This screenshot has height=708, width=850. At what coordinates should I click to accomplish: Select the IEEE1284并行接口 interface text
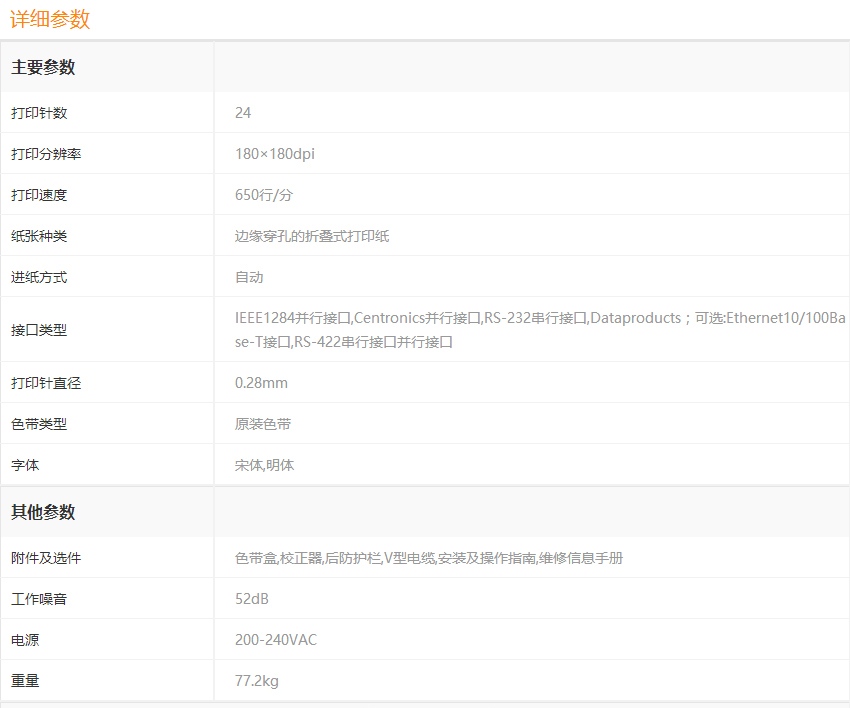(293, 318)
